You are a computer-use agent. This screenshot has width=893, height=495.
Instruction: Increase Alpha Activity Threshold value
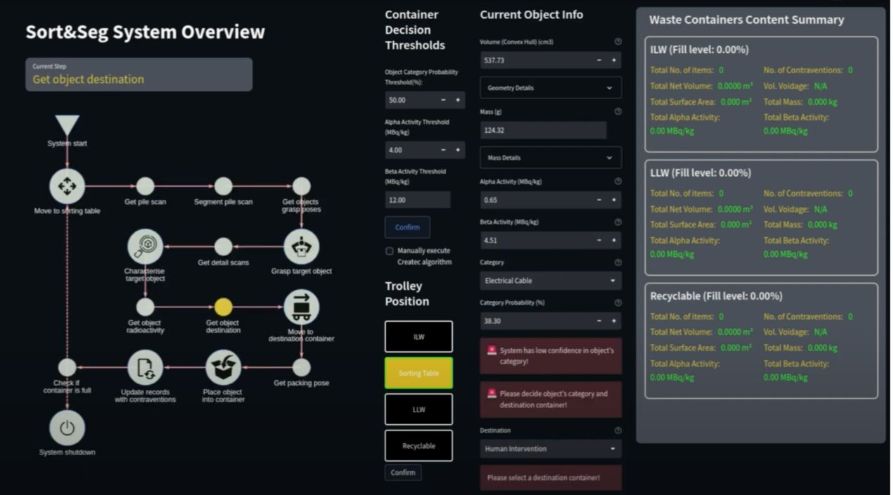pyautogui.click(x=458, y=150)
